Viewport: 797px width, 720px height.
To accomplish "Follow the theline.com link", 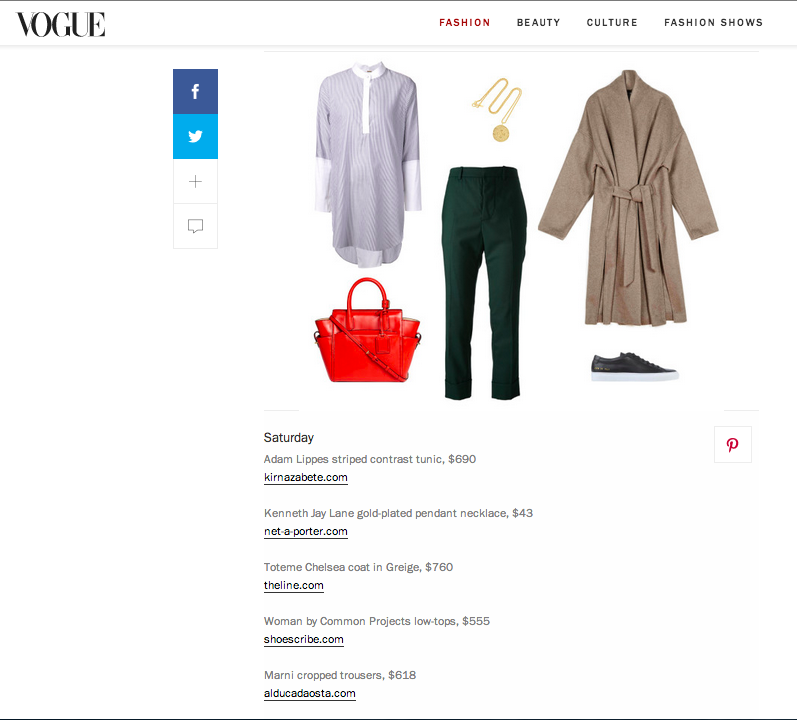I will (293, 585).
